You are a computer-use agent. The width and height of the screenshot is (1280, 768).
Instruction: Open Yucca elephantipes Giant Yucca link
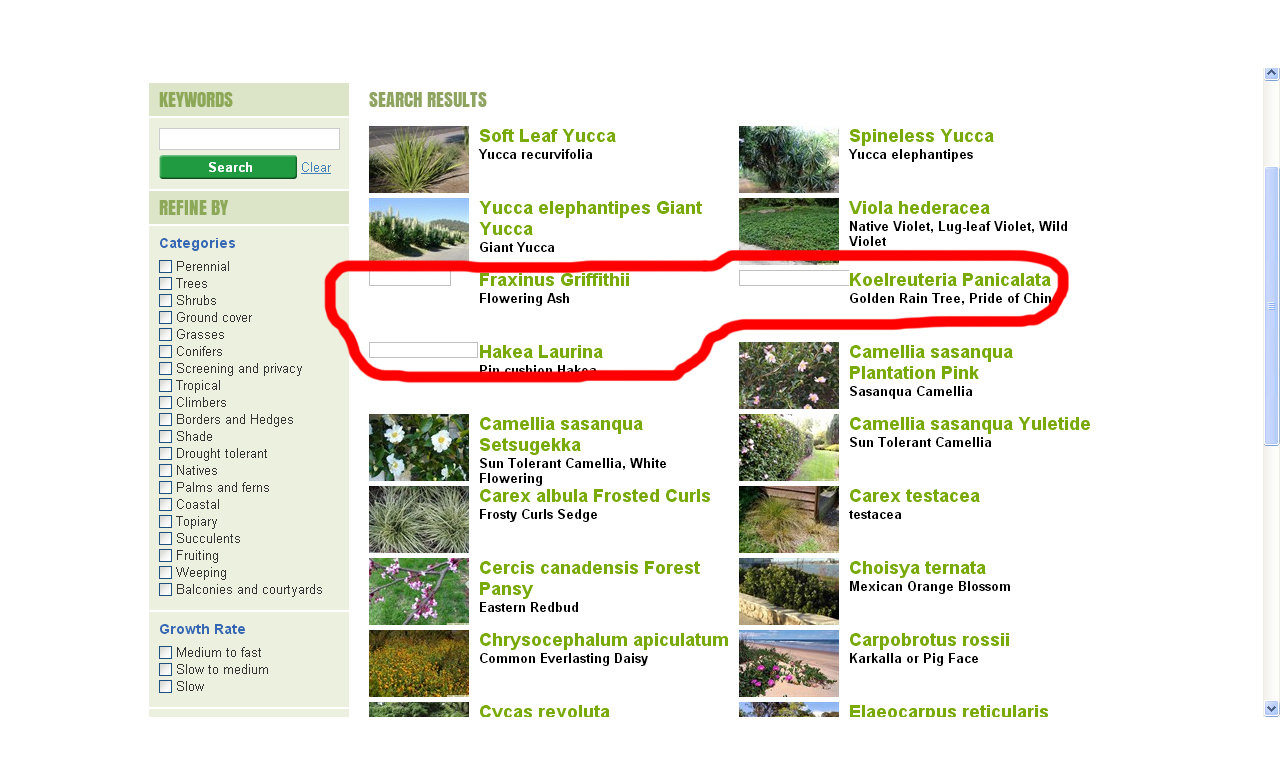point(590,218)
